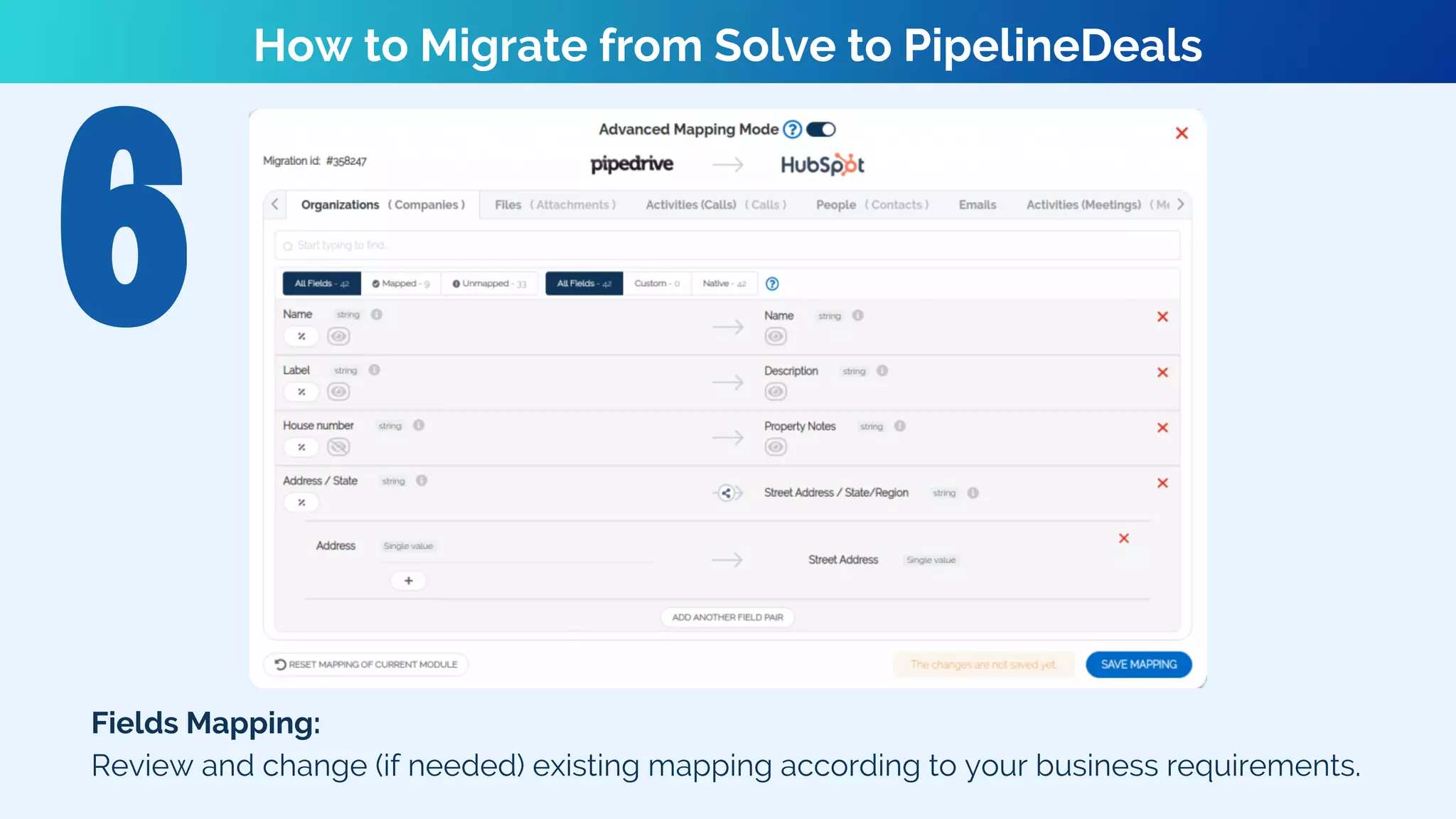Click the percent icon under Label
This screenshot has height=819, width=1456.
click(301, 392)
